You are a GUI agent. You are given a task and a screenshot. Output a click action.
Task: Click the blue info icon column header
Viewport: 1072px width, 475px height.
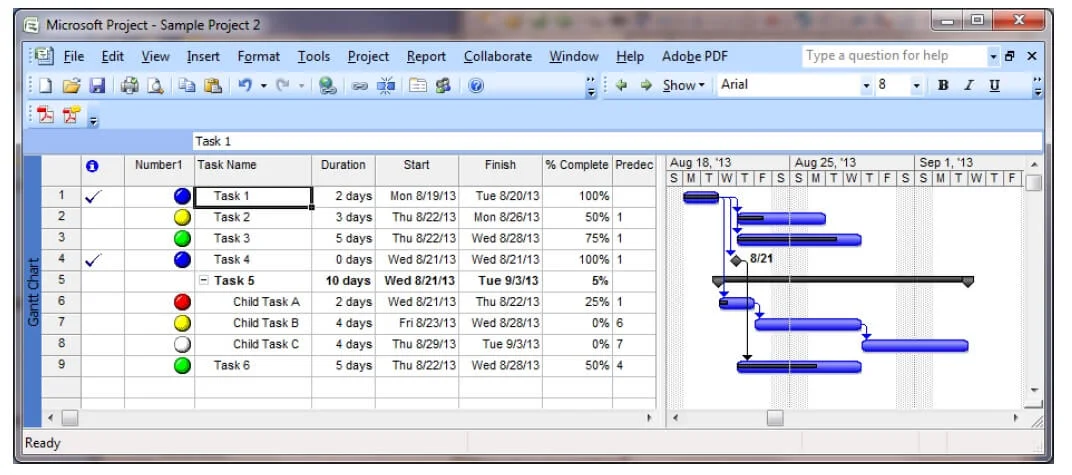point(92,165)
